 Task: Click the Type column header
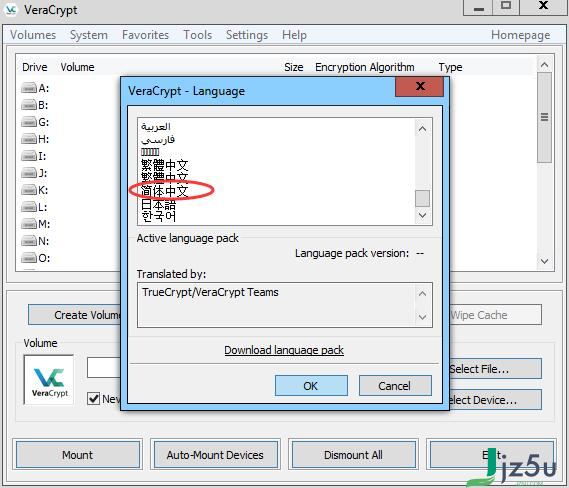click(450, 67)
